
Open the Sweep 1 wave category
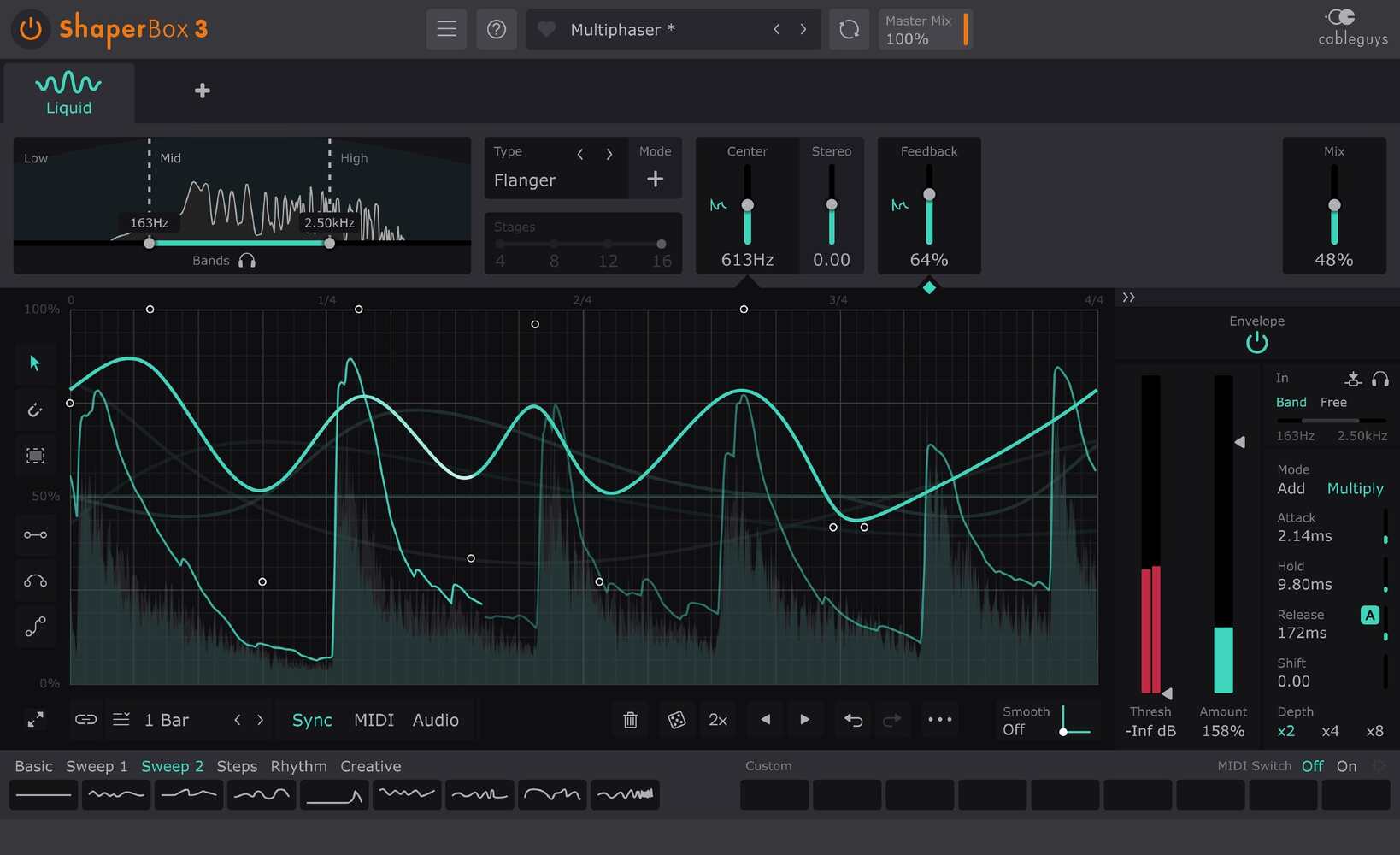coord(96,766)
